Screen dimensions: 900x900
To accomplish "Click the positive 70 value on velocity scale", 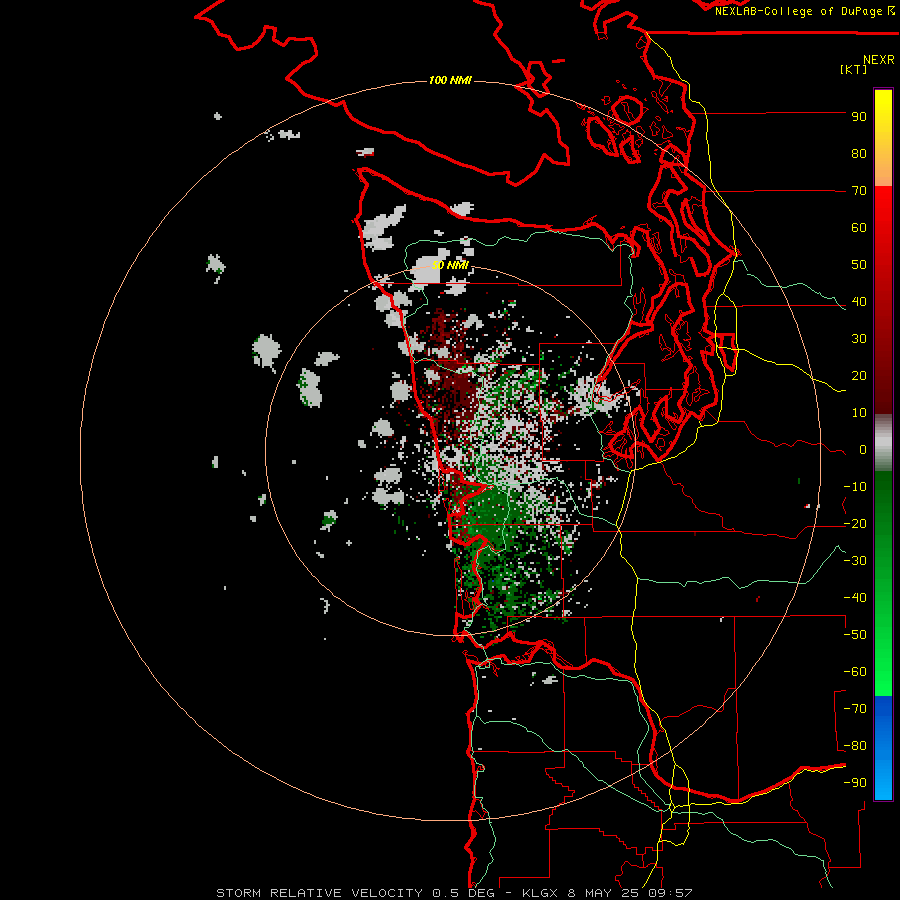I will (x=859, y=191).
